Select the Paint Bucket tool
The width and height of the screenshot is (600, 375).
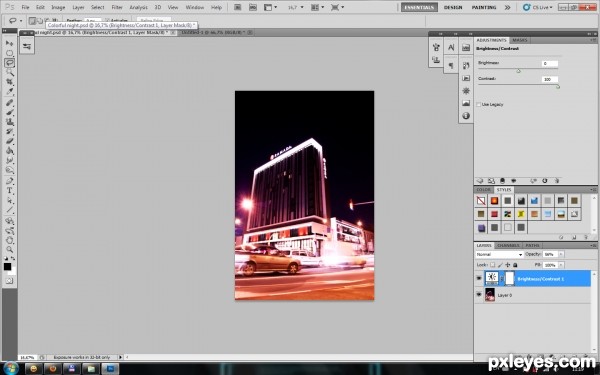click(x=9, y=150)
